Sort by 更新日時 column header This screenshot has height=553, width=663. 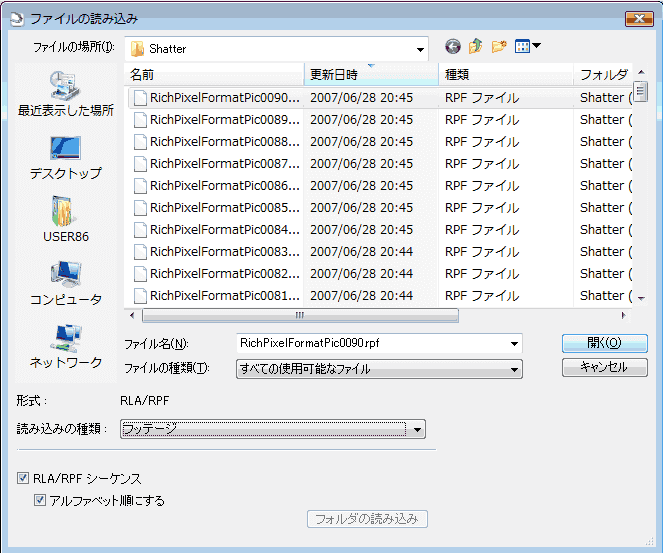pos(371,75)
